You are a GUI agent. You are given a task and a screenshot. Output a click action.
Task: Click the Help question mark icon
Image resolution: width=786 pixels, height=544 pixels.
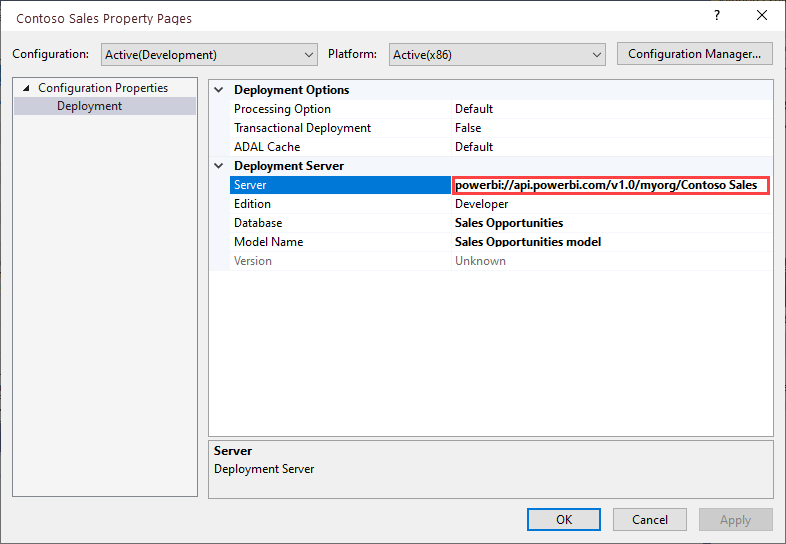tap(717, 17)
